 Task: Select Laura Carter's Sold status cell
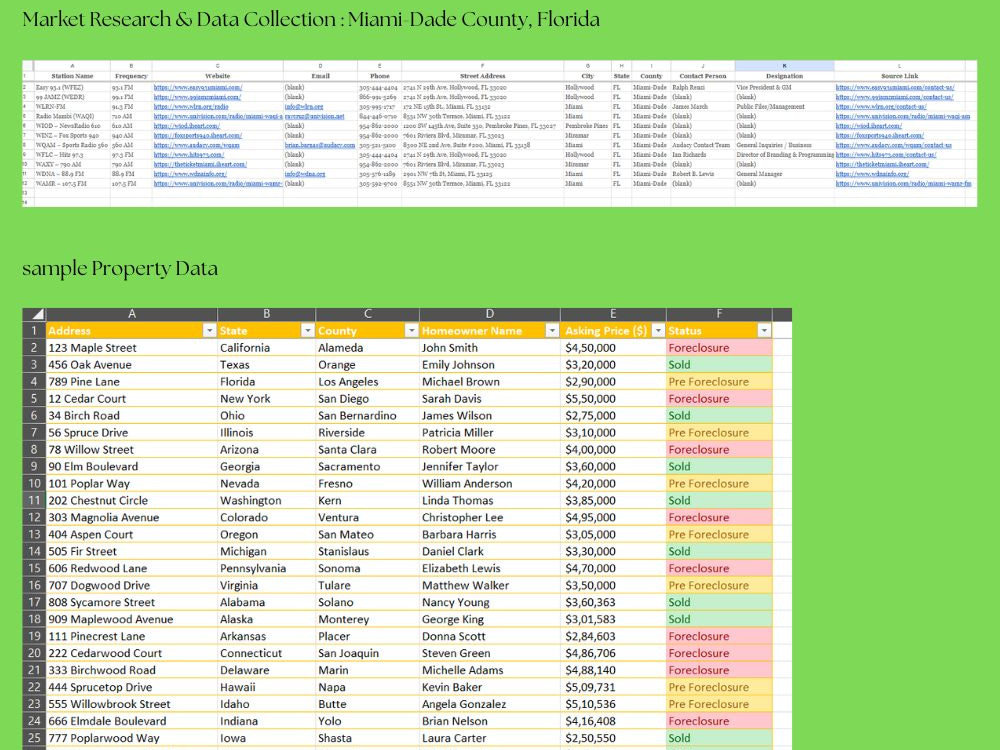(719, 738)
